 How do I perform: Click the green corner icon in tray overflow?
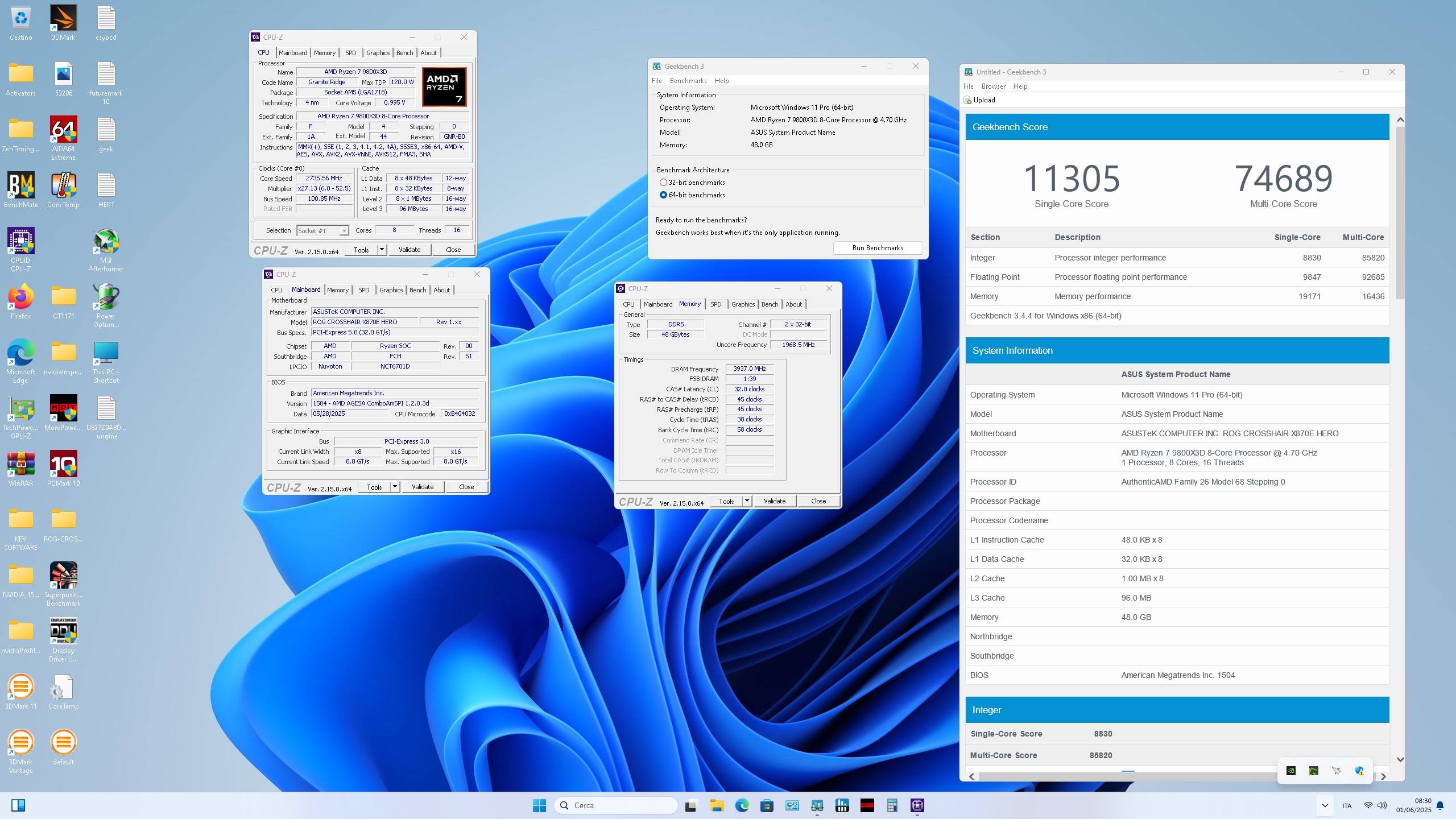[x=1314, y=771]
